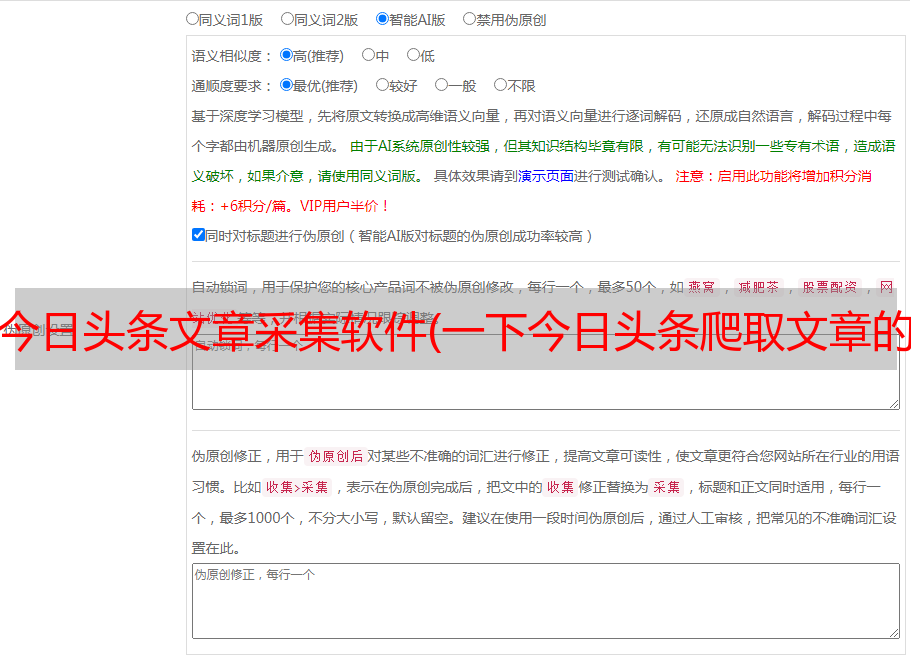This screenshot has width=911, height=658.
Task: Set 通顺度要求 to 较好
Action: click(x=382, y=85)
